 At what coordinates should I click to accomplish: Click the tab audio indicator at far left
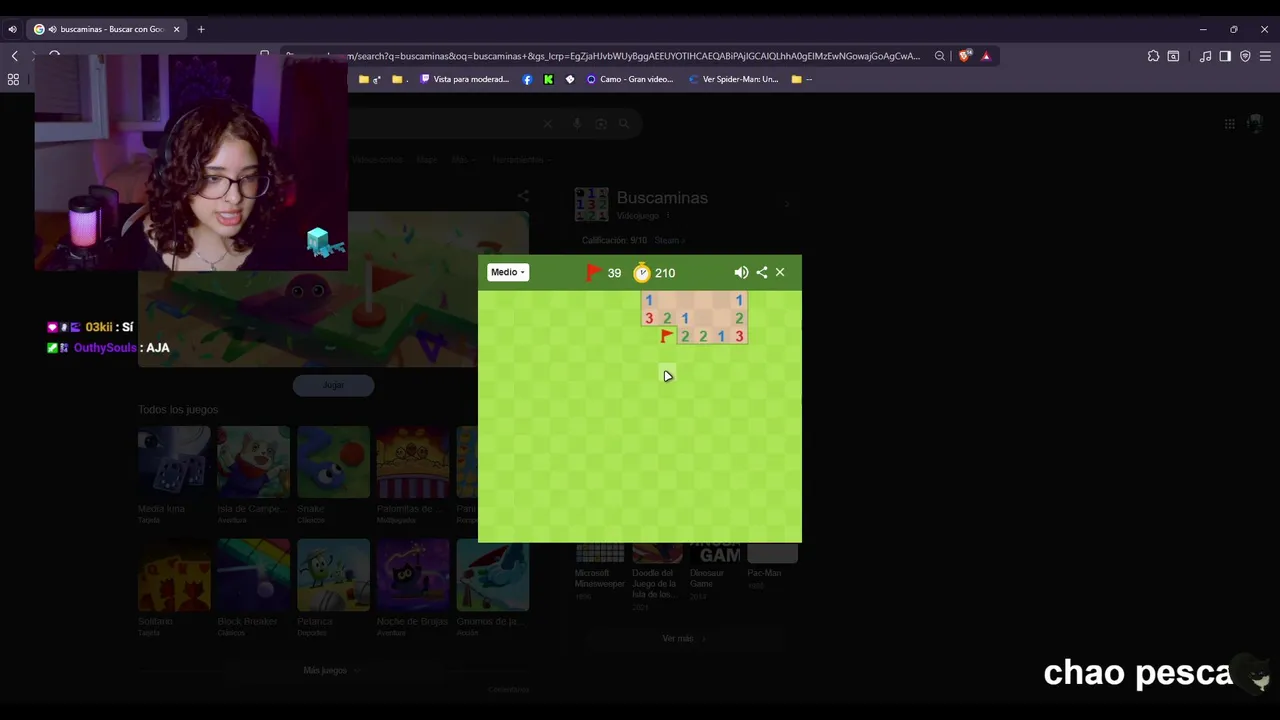12,29
